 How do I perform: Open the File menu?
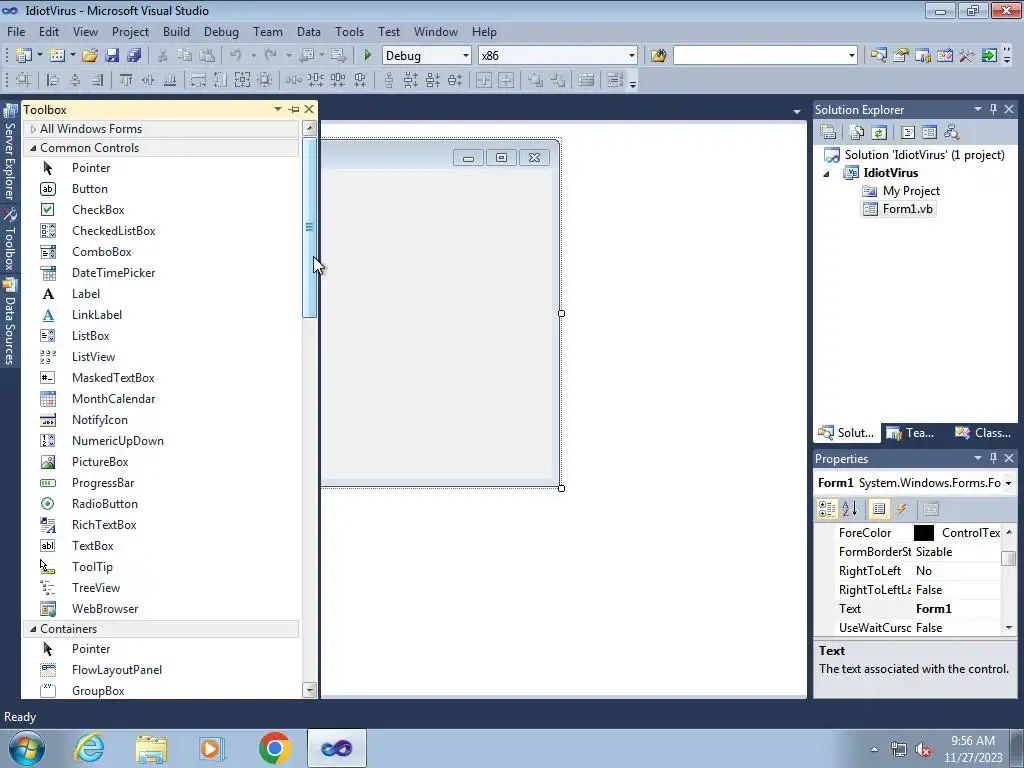click(x=16, y=32)
